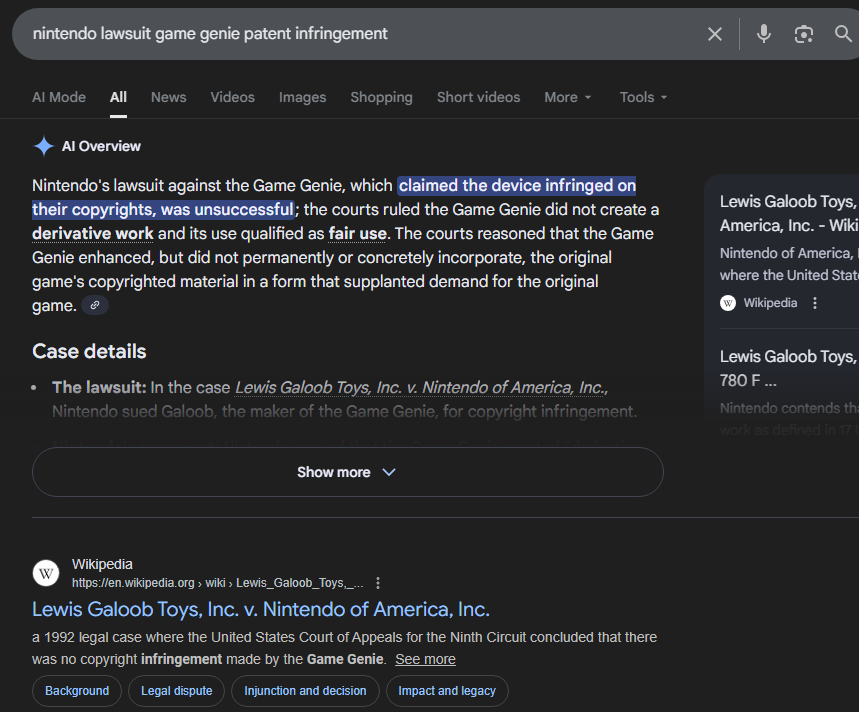Select the All results tab

(x=118, y=97)
